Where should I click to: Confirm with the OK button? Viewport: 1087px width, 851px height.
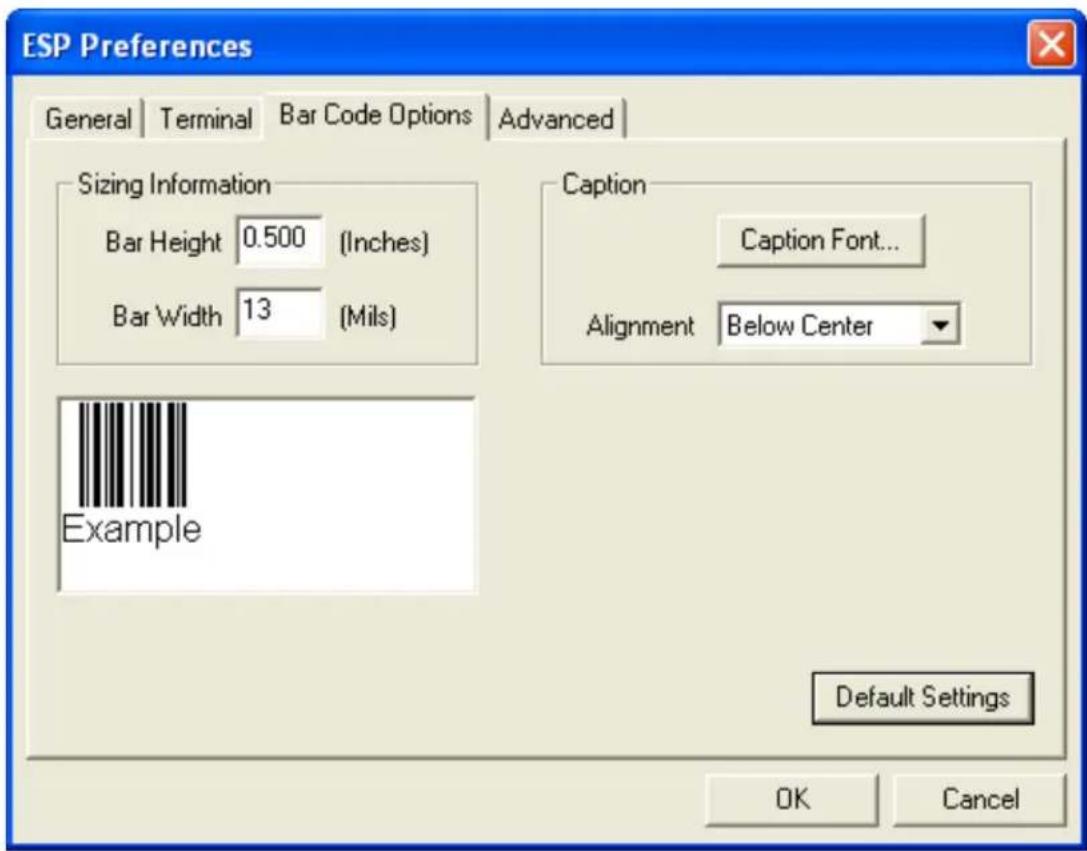(x=792, y=799)
